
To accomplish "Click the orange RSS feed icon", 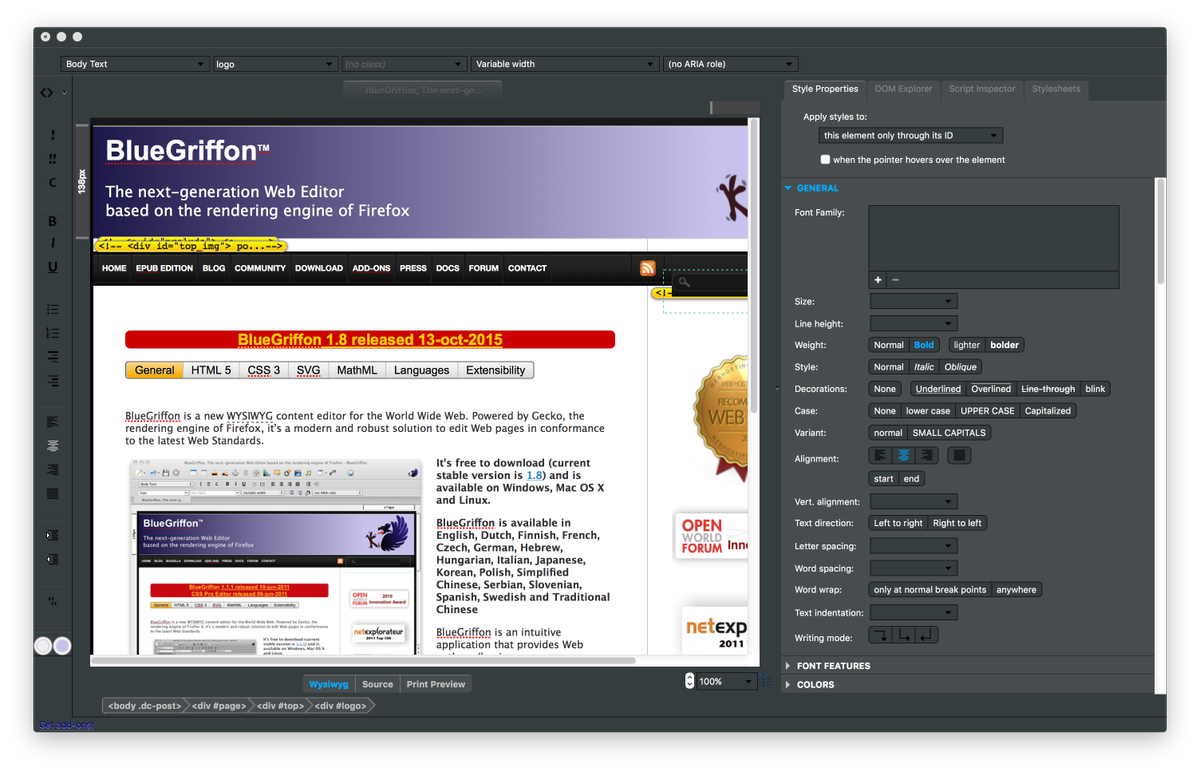I will pyautogui.click(x=648, y=268).
